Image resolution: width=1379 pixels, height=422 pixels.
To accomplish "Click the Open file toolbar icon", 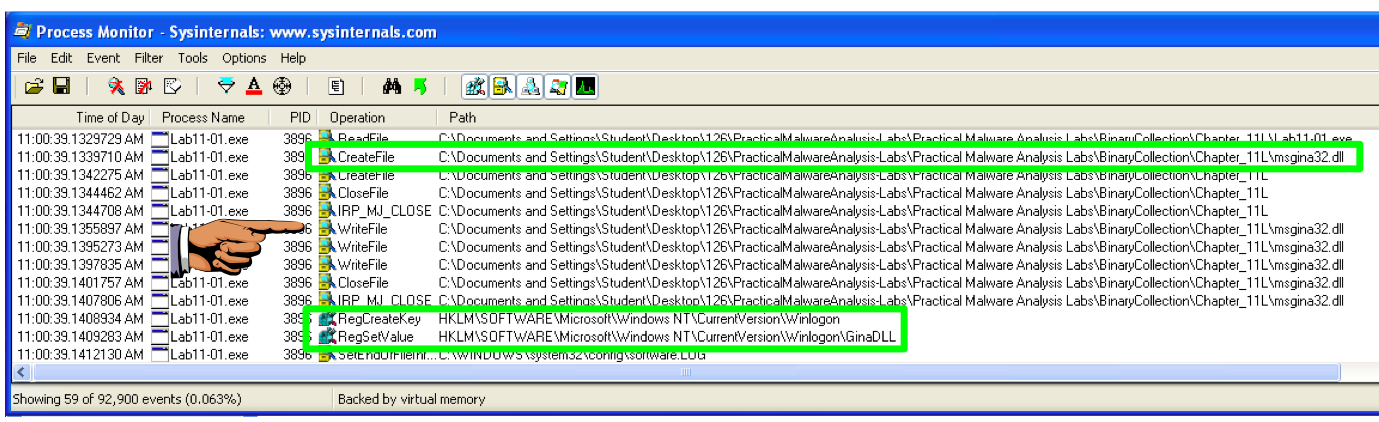I will click(34, 87).
